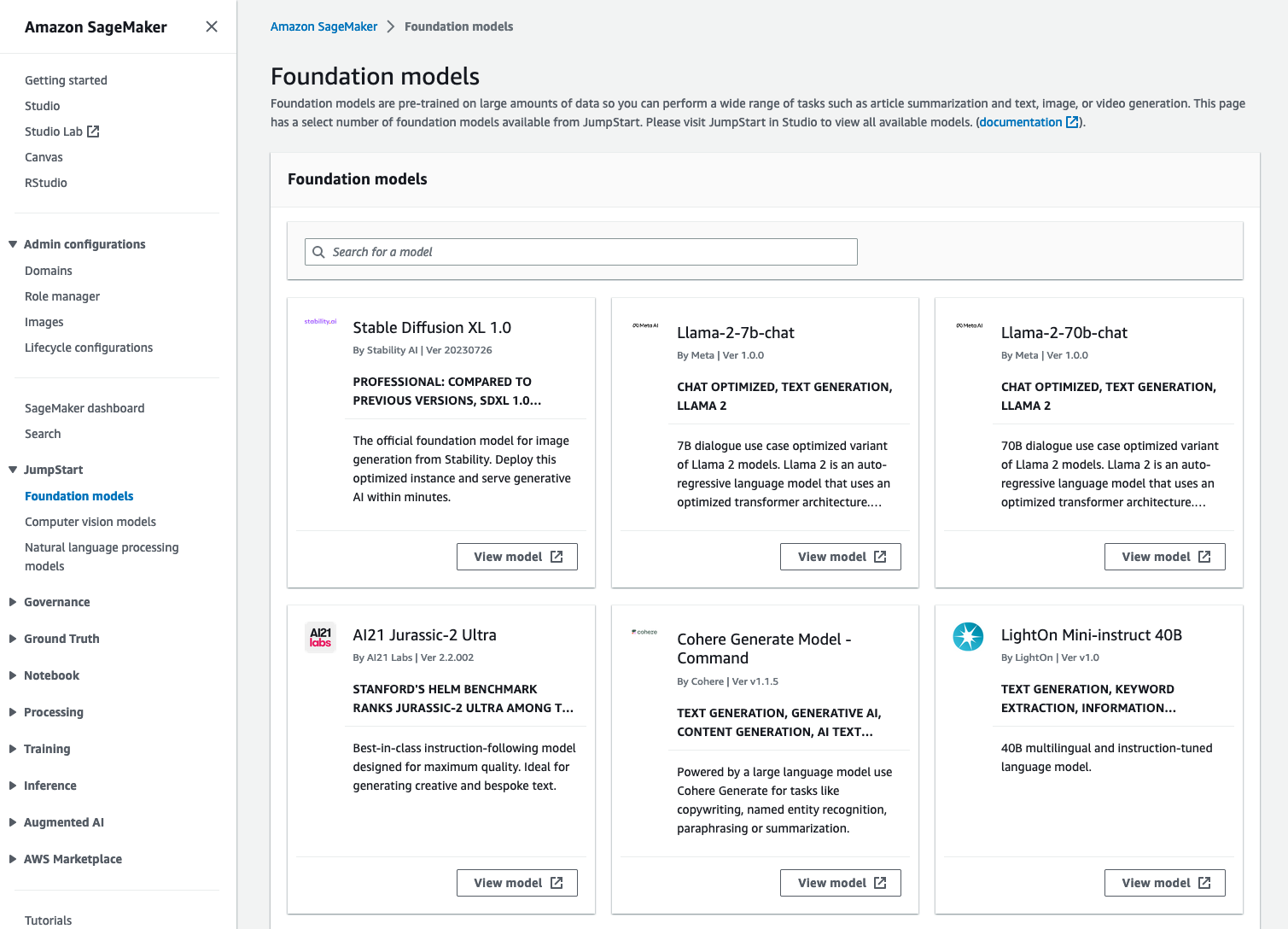Click Meta AI logo on Llama-2-70b-chat card

970,325
